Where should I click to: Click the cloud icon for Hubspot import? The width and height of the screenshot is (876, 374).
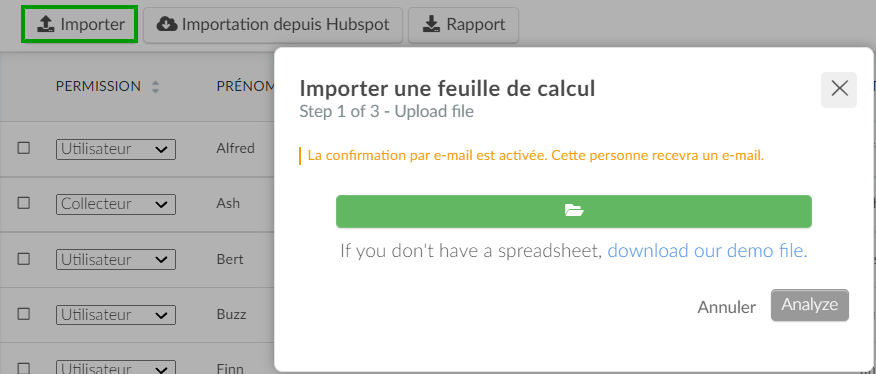[167, 24]
